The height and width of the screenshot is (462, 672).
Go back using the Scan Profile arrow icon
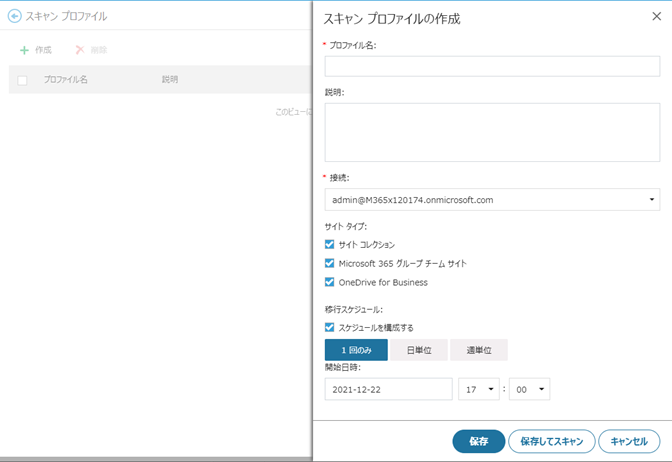pyautogui.click(x=15, y=16)
